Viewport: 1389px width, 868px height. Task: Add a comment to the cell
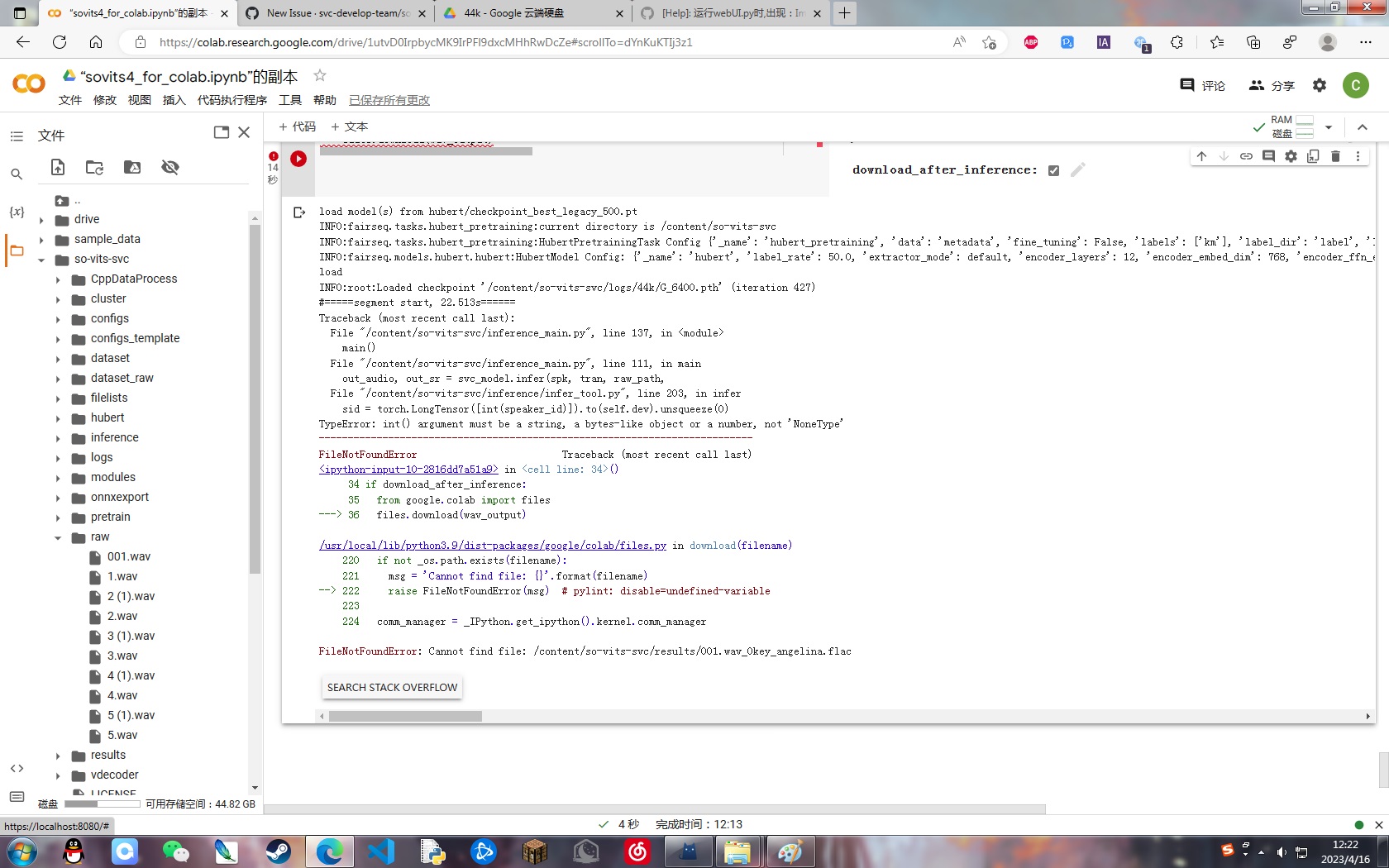point(1268,155)
